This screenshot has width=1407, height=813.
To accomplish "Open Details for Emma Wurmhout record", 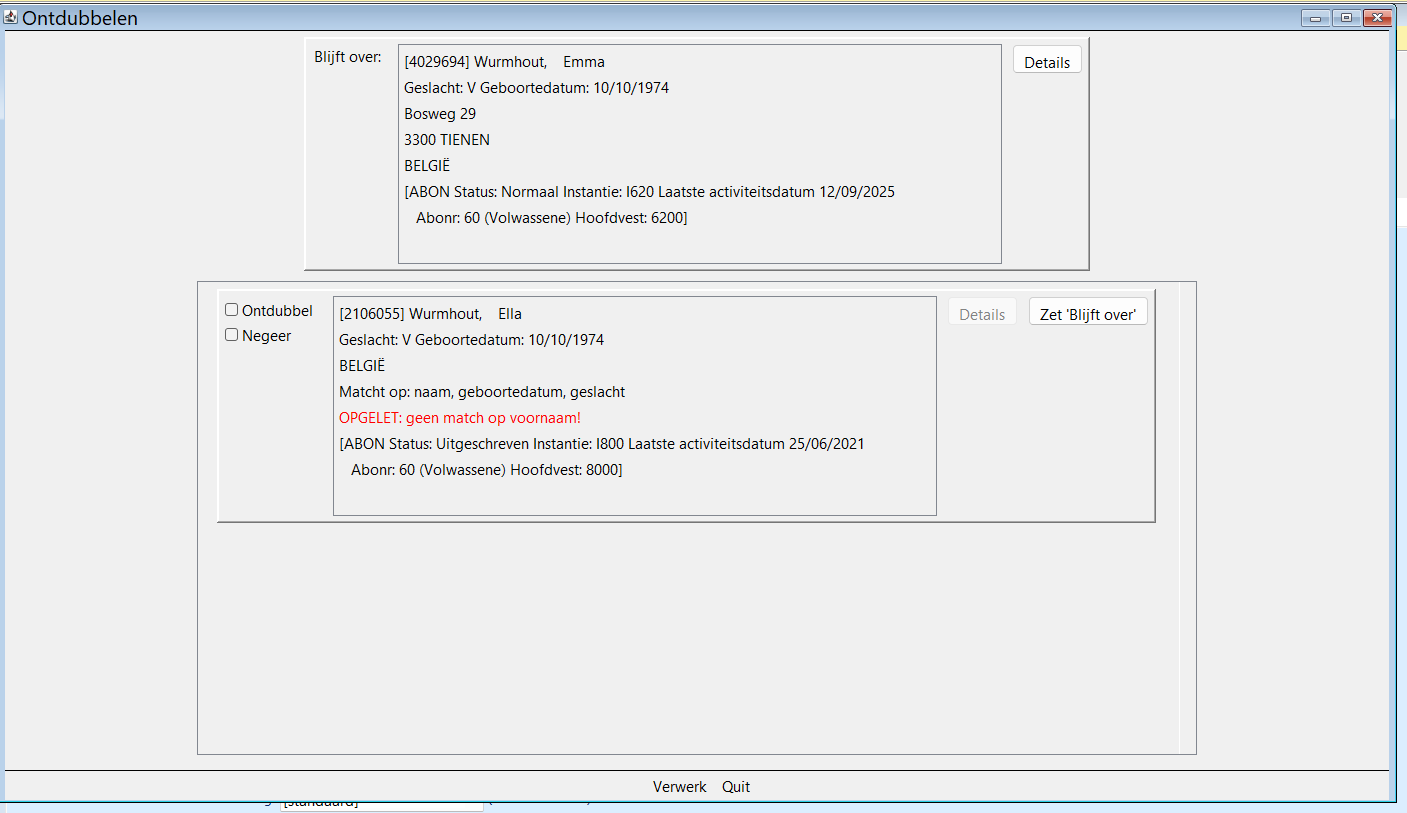I will (1046, 62).
